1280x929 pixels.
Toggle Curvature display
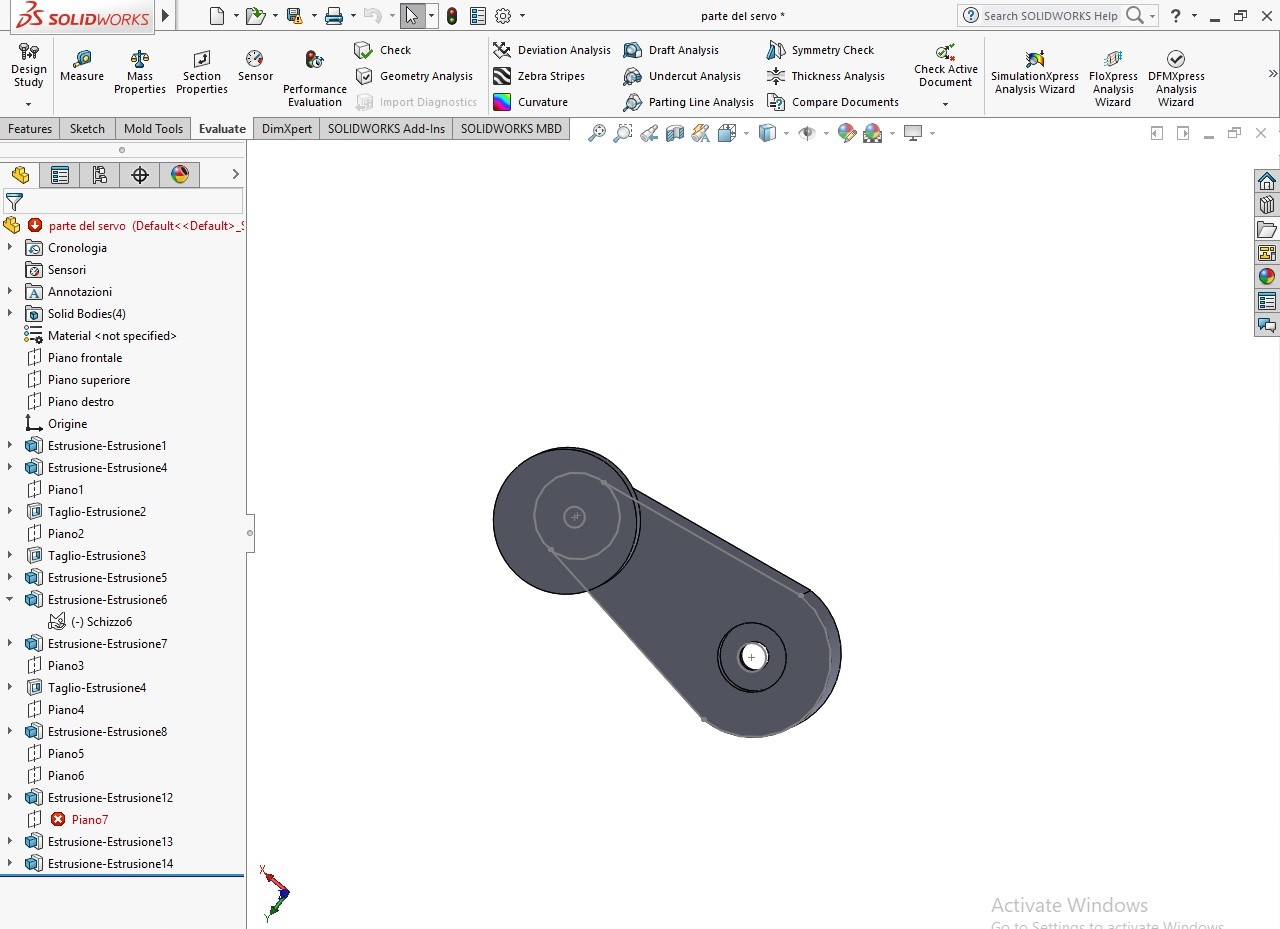(x=530, y=102)
